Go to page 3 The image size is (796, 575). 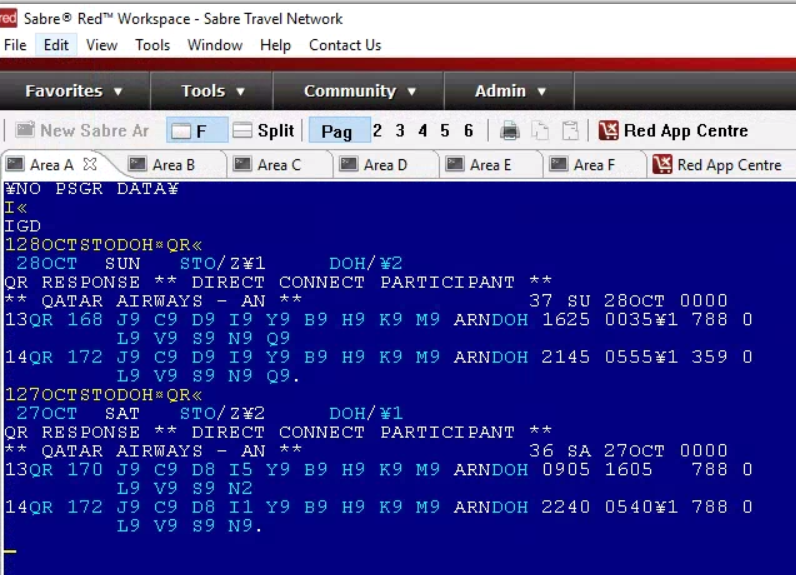pyautogui.click(x=400, y=131)
